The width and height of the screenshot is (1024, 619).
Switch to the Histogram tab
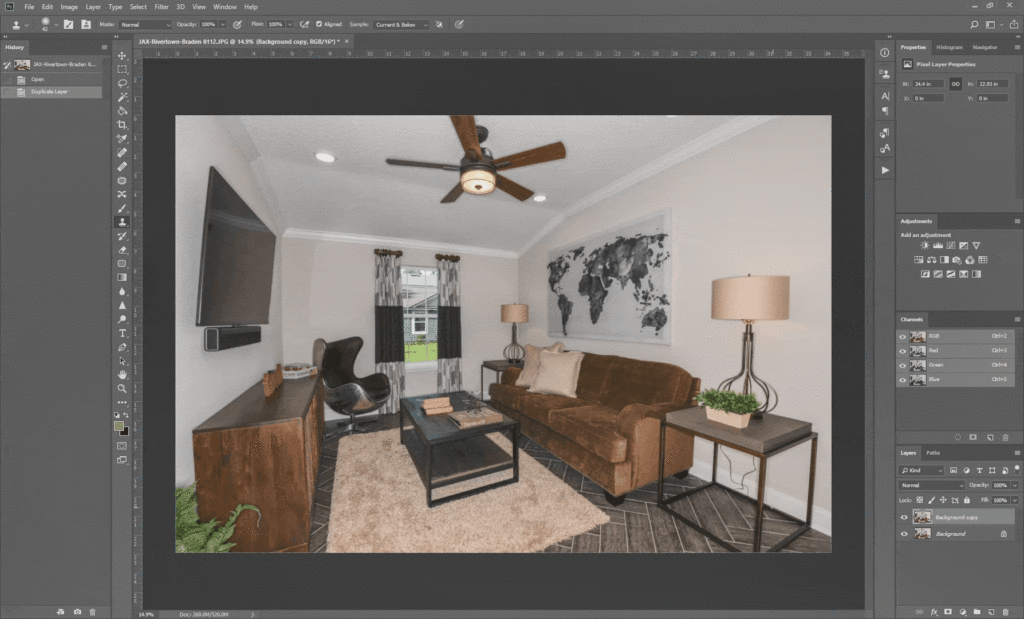coord(949,47)
